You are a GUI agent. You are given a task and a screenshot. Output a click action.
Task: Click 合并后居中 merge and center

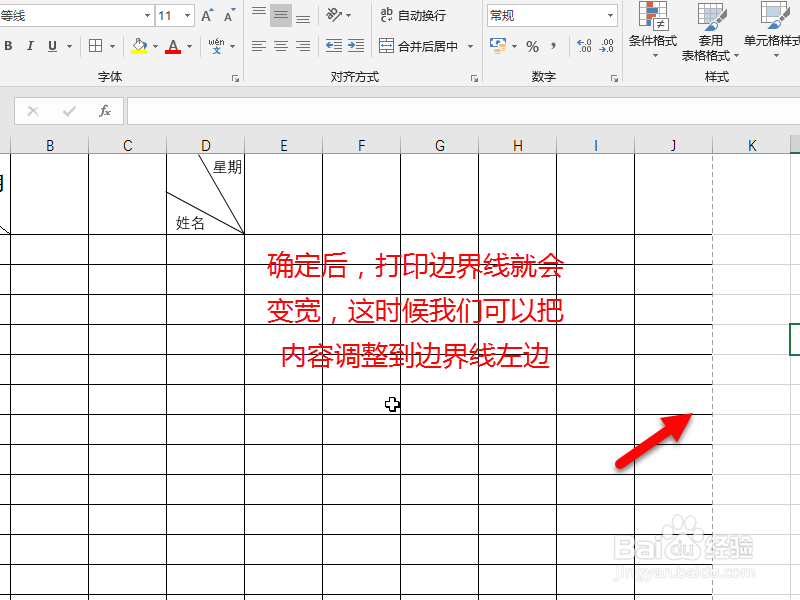coord(418,46)
